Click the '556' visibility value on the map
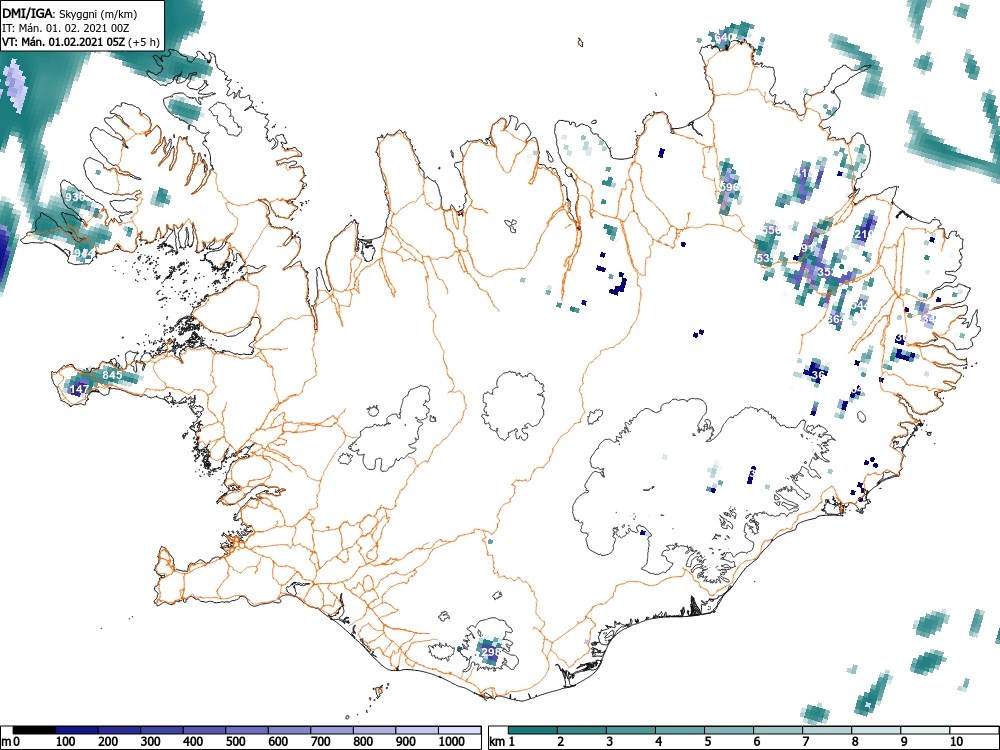The image size is (1000, 750). click(771, 230)
